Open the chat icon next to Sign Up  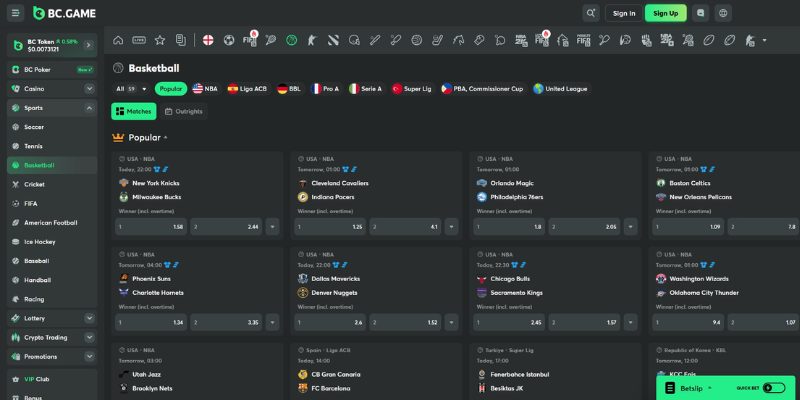pos(701,13)
